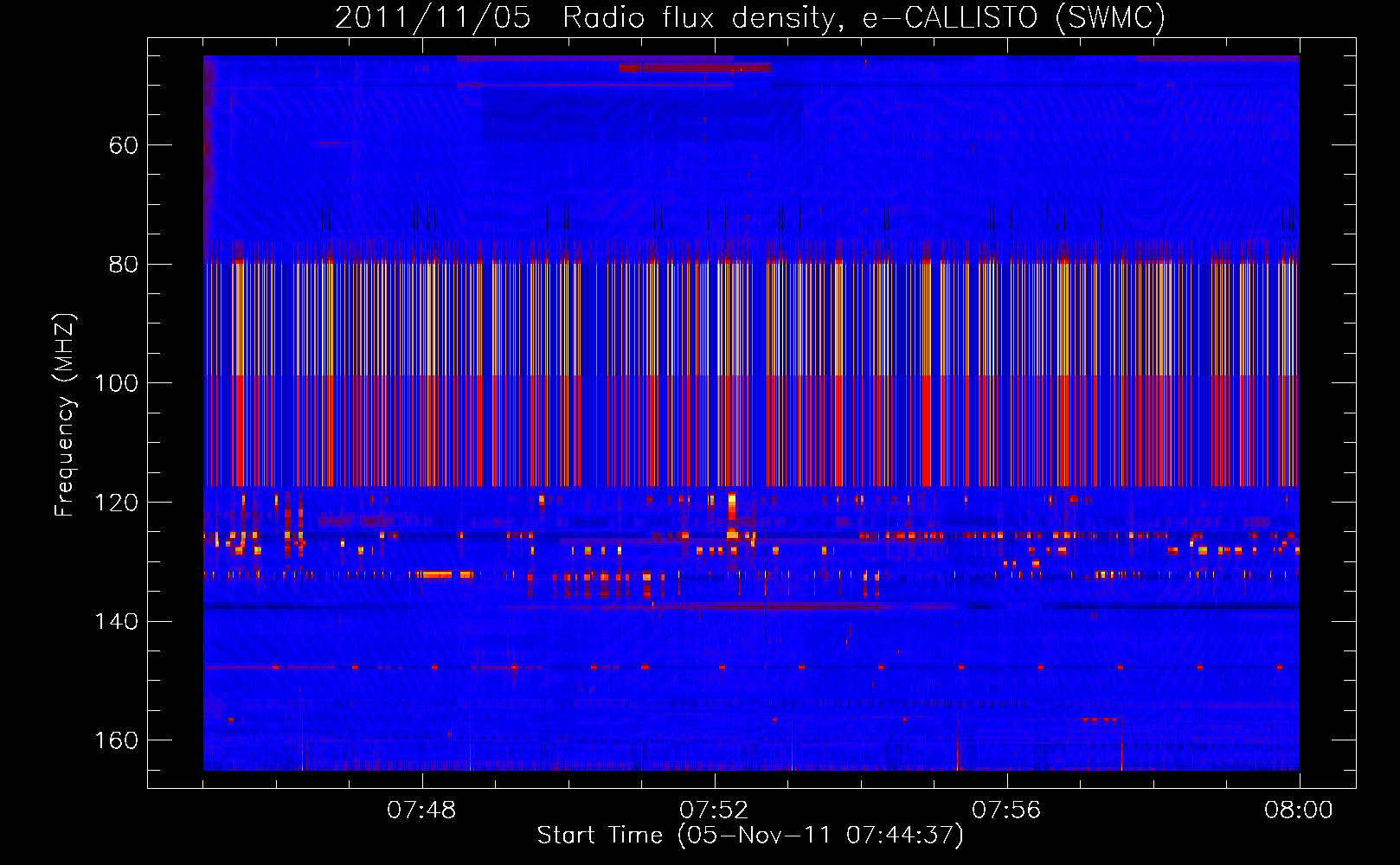Image resolution: width=1400 pixels, height=865 pixels.
Task: Click the "Frequency (MHZ)" axis label
Action: [65, 415]
